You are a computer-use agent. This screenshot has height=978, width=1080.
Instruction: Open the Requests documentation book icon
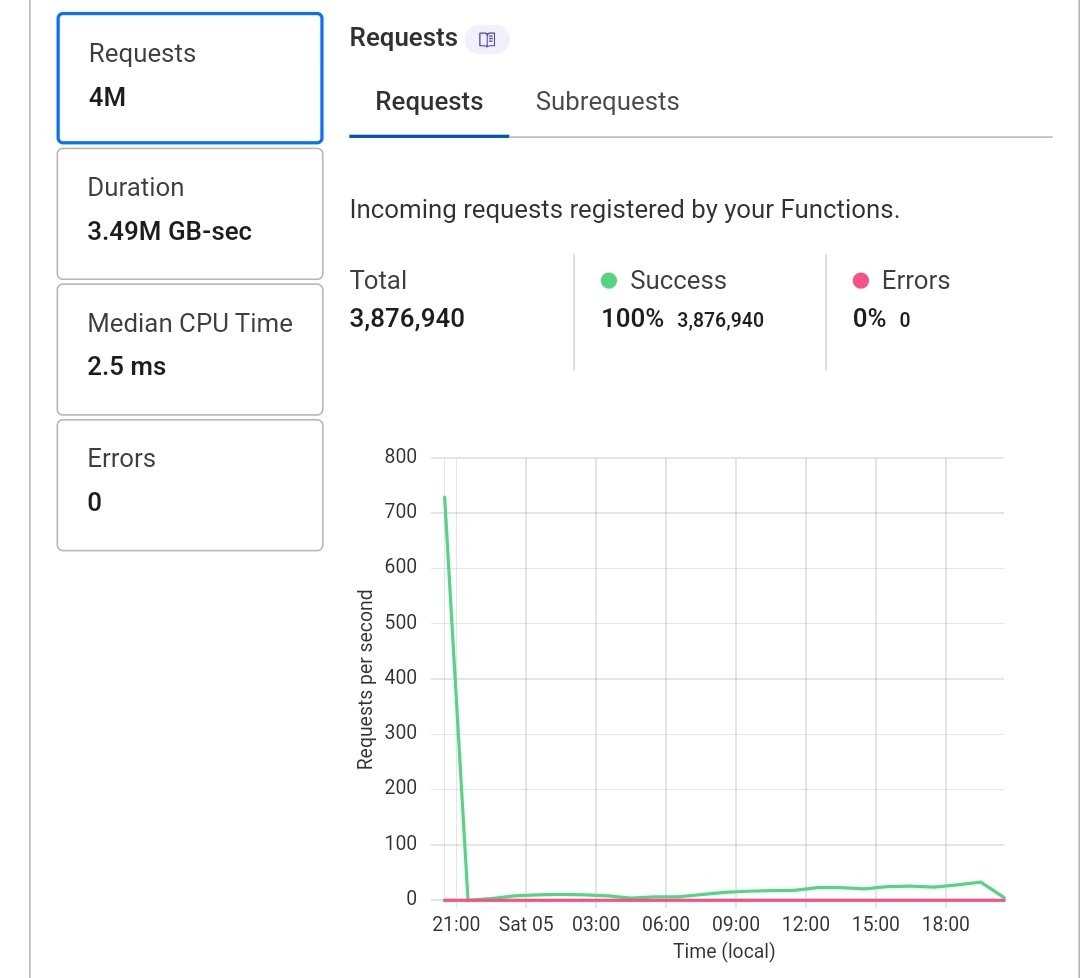click(x=487, y=39)
